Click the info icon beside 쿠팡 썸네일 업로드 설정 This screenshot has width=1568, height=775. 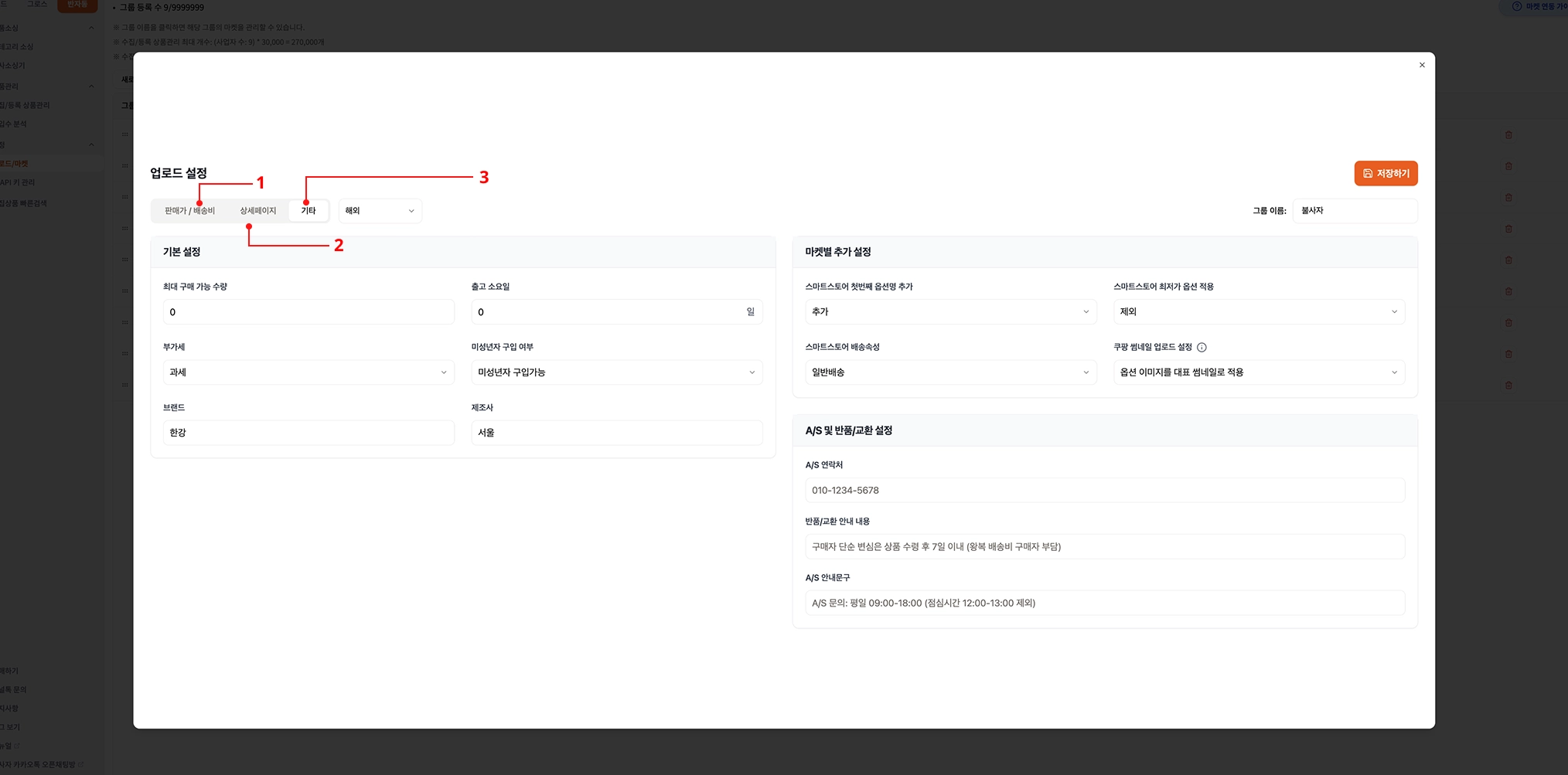click(1202, 348)
